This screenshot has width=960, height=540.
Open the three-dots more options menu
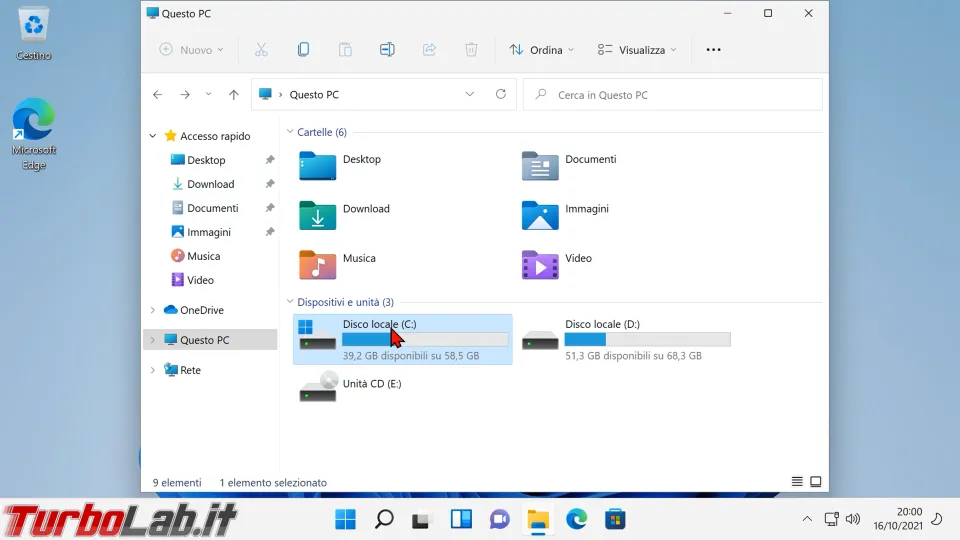point(713,50)
